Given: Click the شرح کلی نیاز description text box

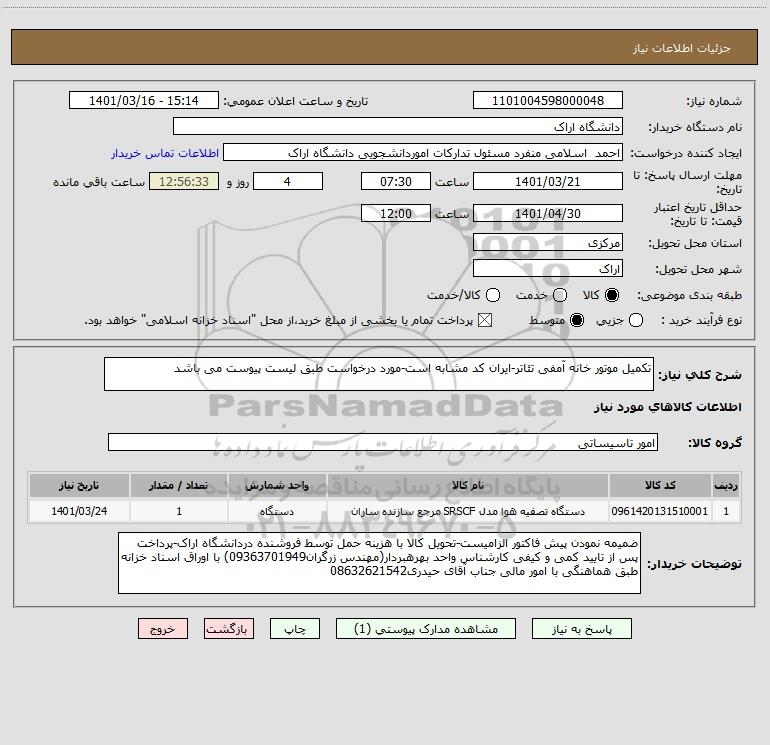Looking at the screenshot, I should [379, 375].
